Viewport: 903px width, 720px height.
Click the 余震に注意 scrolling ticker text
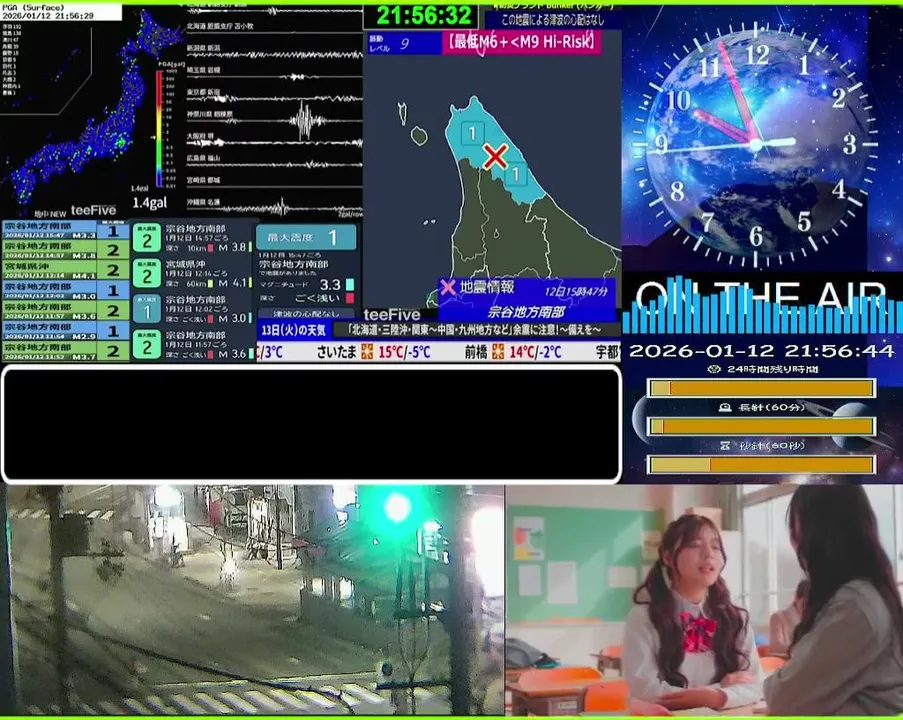pos(475,330)
